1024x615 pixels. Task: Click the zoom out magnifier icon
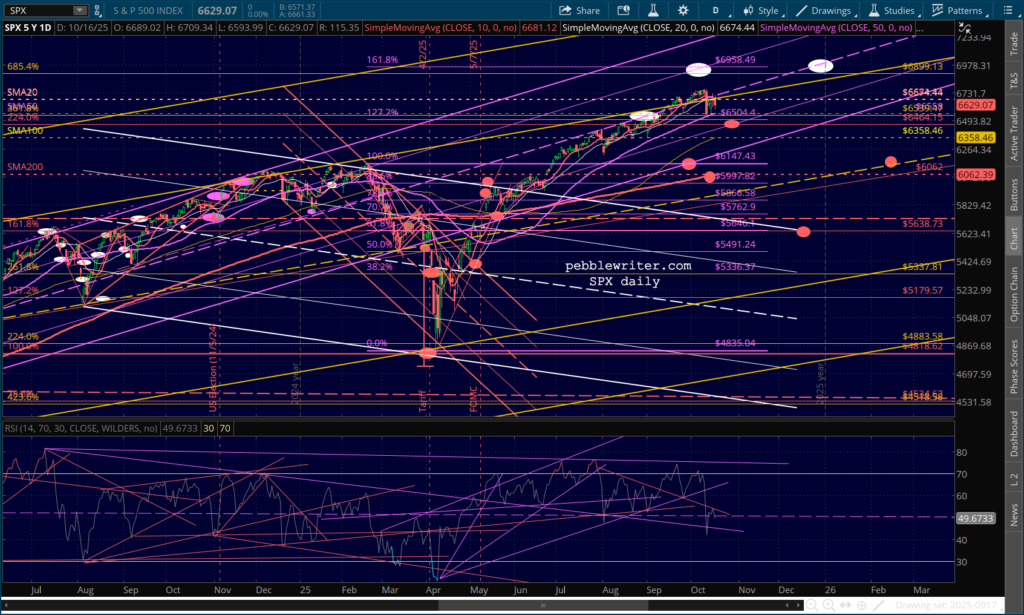pos(812,605)
